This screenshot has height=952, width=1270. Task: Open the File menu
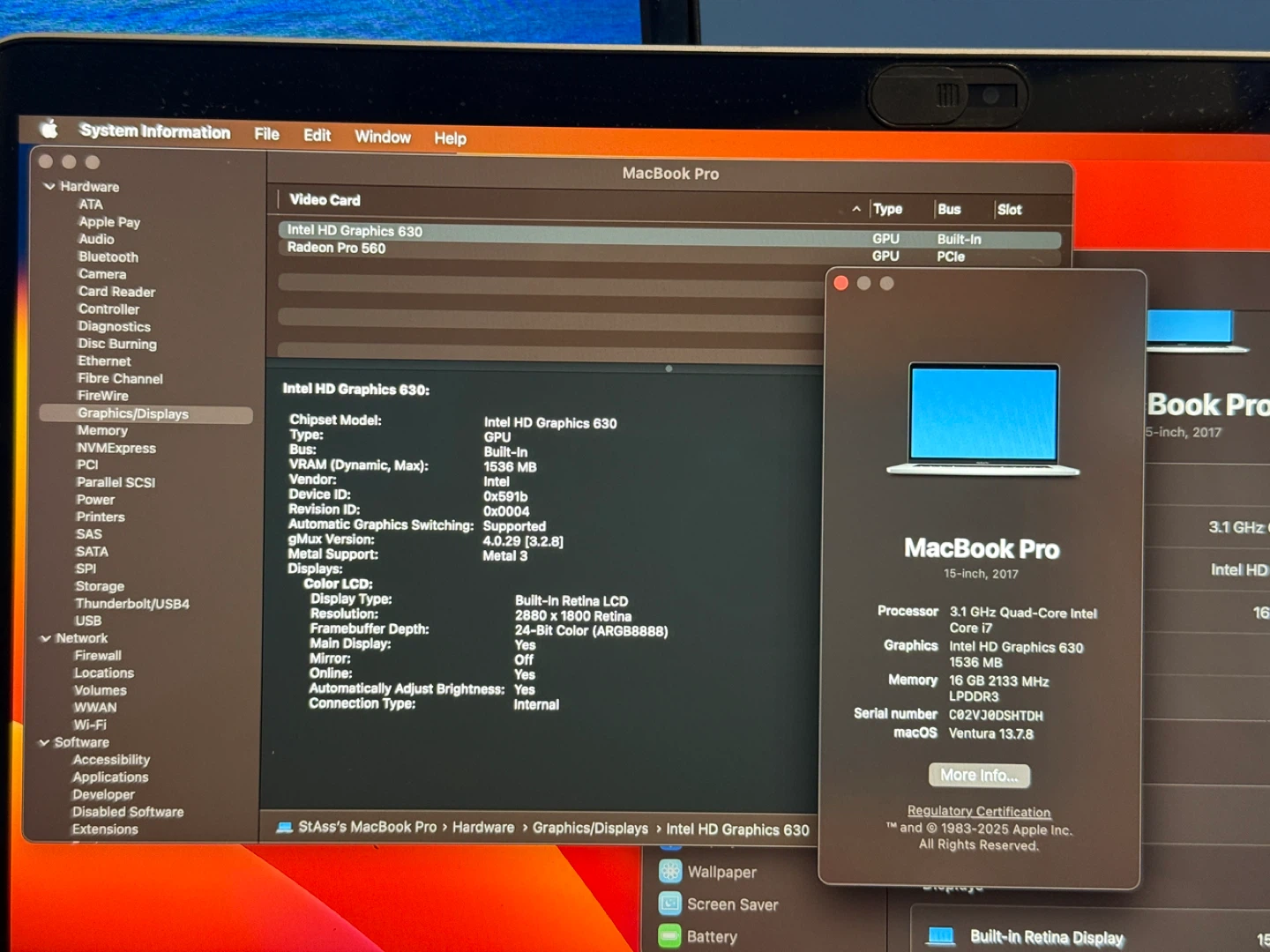(x=266, y=134)
